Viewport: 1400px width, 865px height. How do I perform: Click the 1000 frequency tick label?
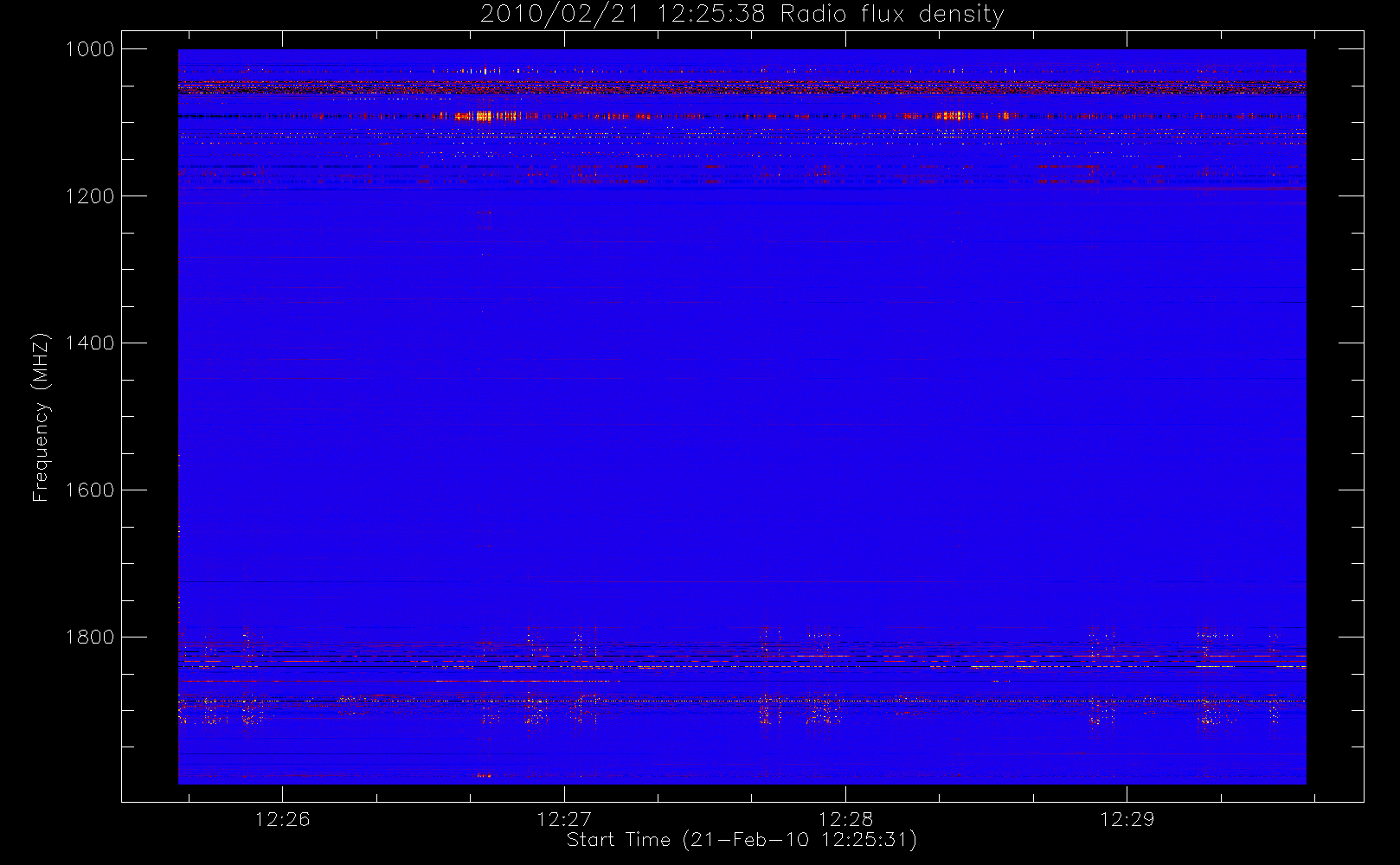coord(89,49)
